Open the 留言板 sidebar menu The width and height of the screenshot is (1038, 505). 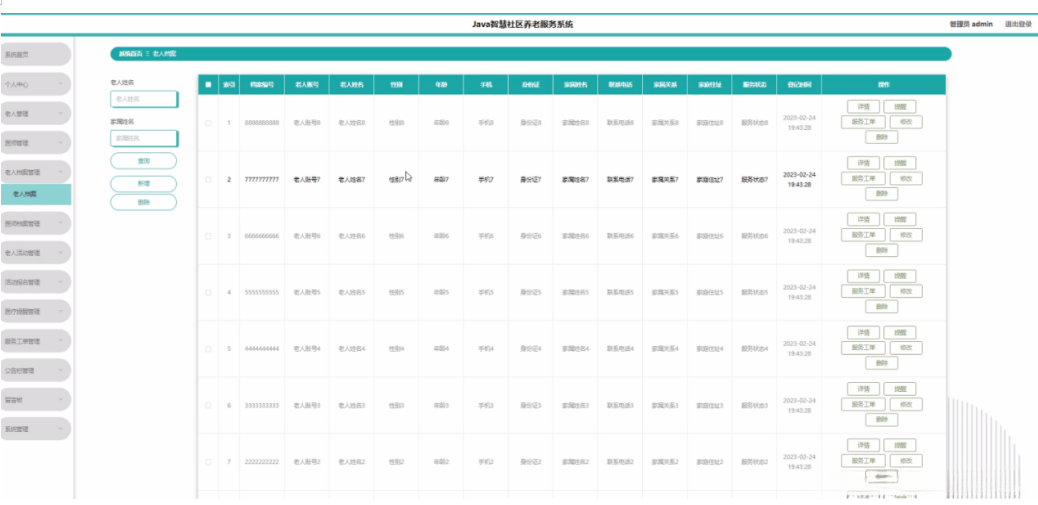pyautogui.click(x=35, y=400)
